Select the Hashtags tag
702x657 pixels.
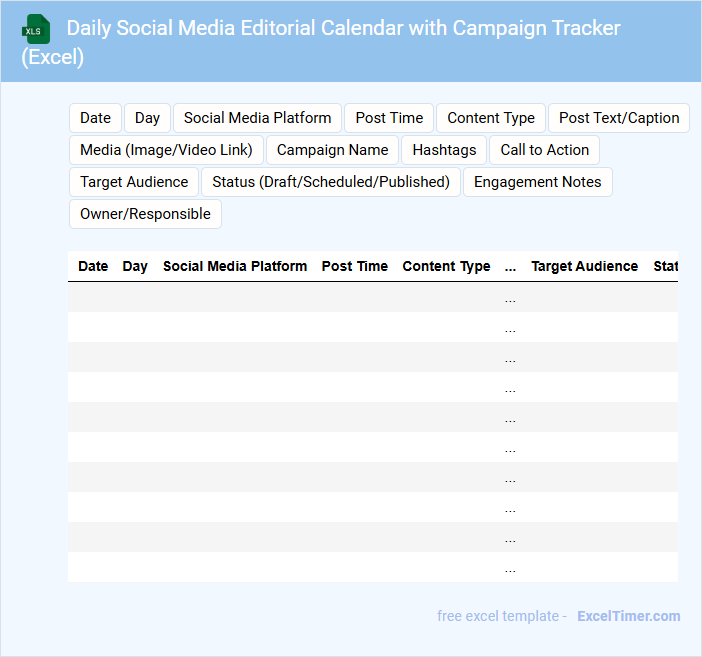[444, 150]
